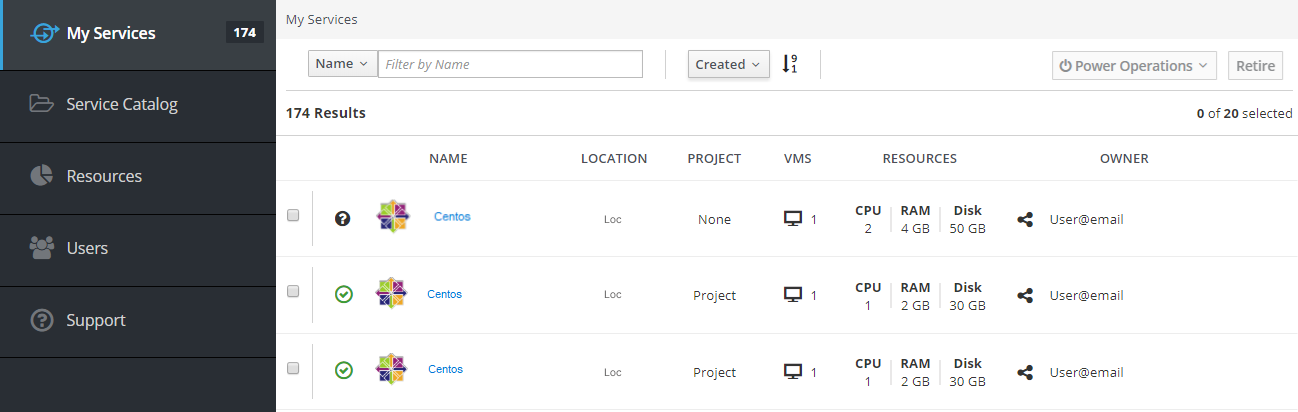The height and width of the screenshot is (412, 1298).
Task: Tick the second Centos row checkbox
Action: click(x=293, y=291)
